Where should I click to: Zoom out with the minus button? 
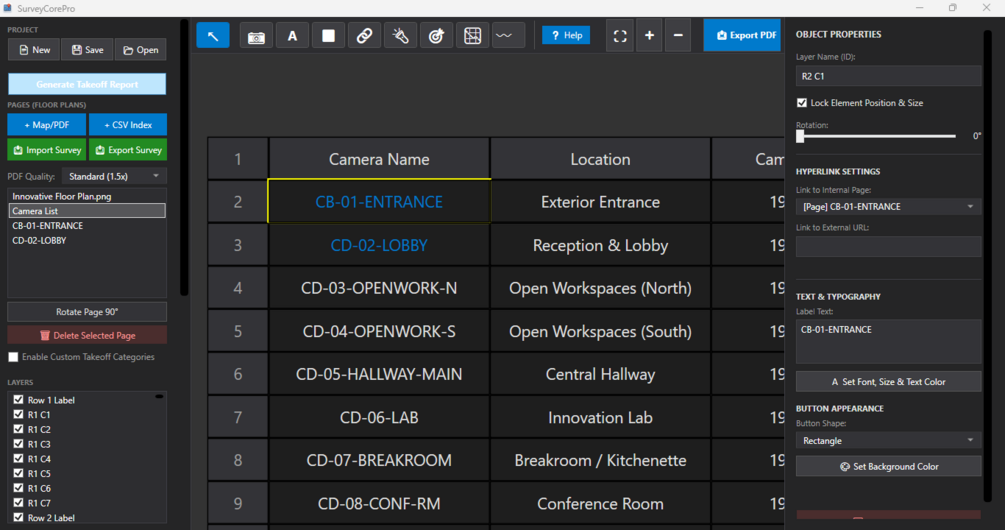click(678, 36)
